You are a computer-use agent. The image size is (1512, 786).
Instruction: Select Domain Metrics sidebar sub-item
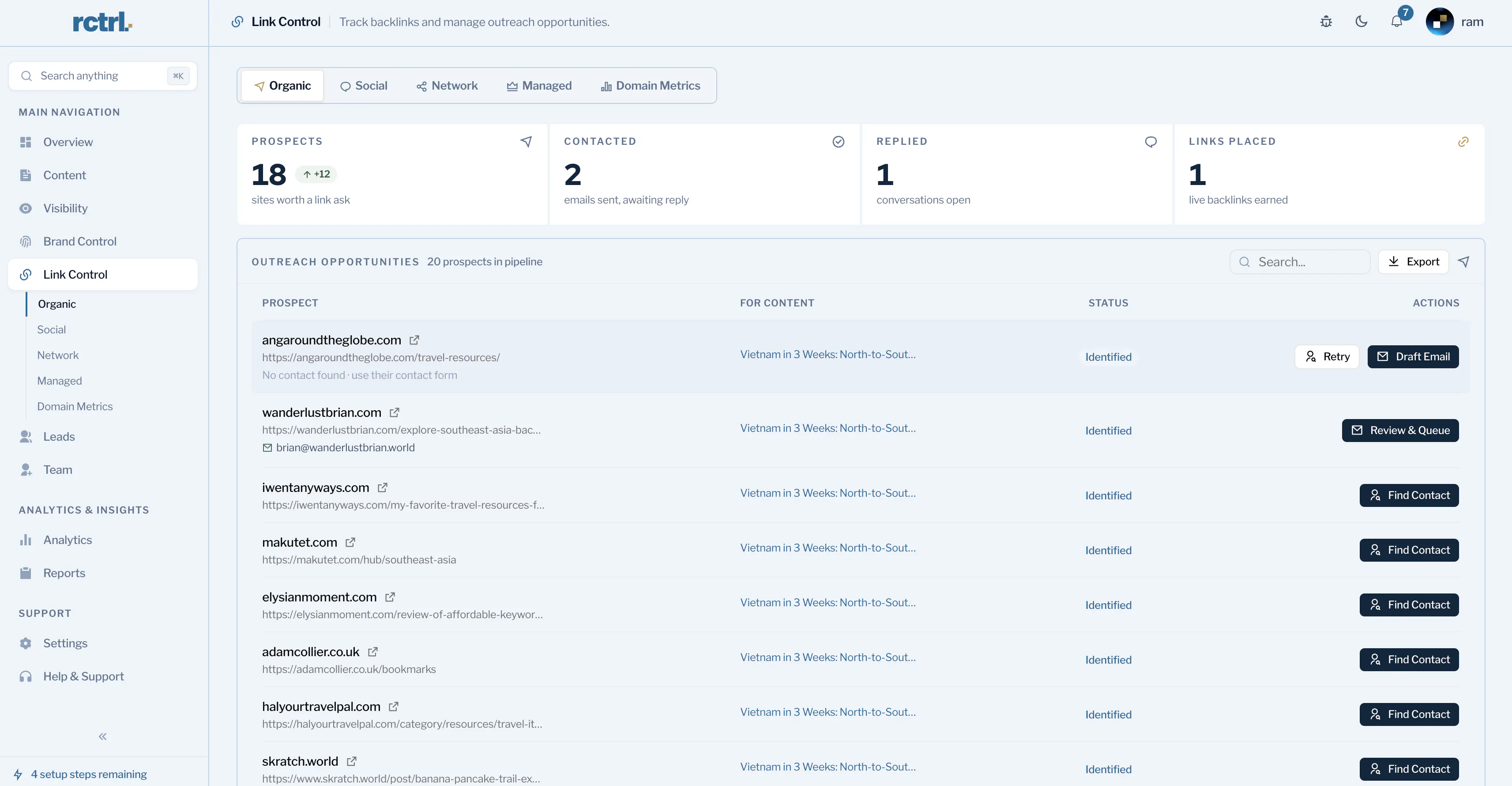(x=75, y=407)
